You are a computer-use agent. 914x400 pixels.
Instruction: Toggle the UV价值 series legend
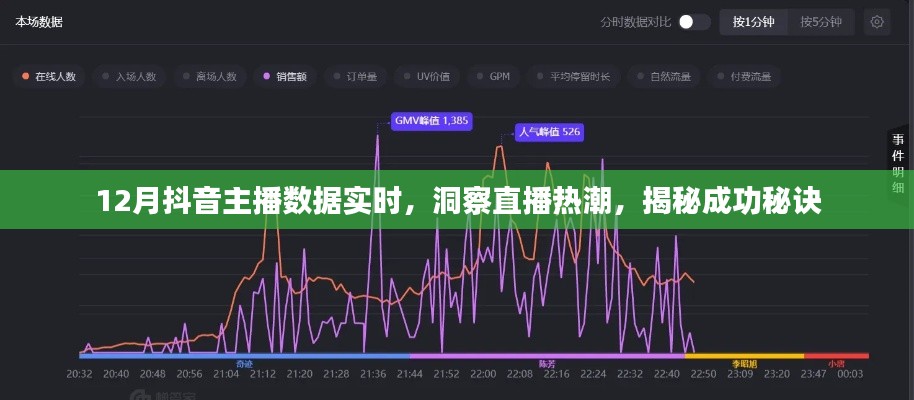(426, 76)
